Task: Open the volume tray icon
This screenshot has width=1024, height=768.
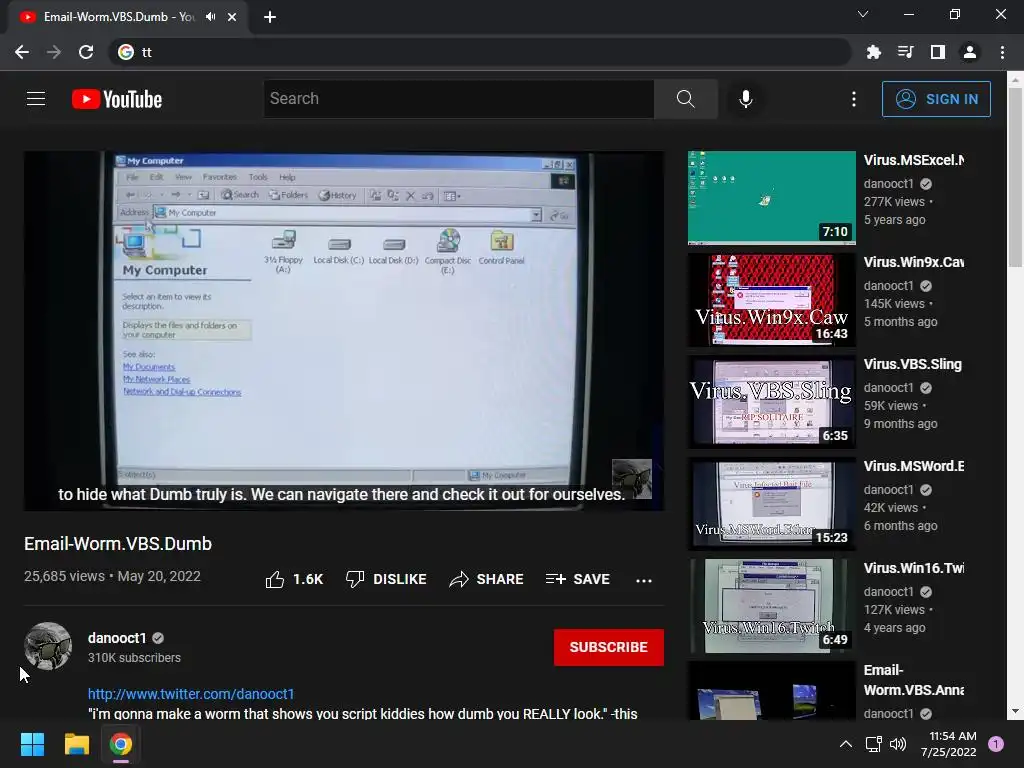Action: pyautogui.click(x=899, y=744)
